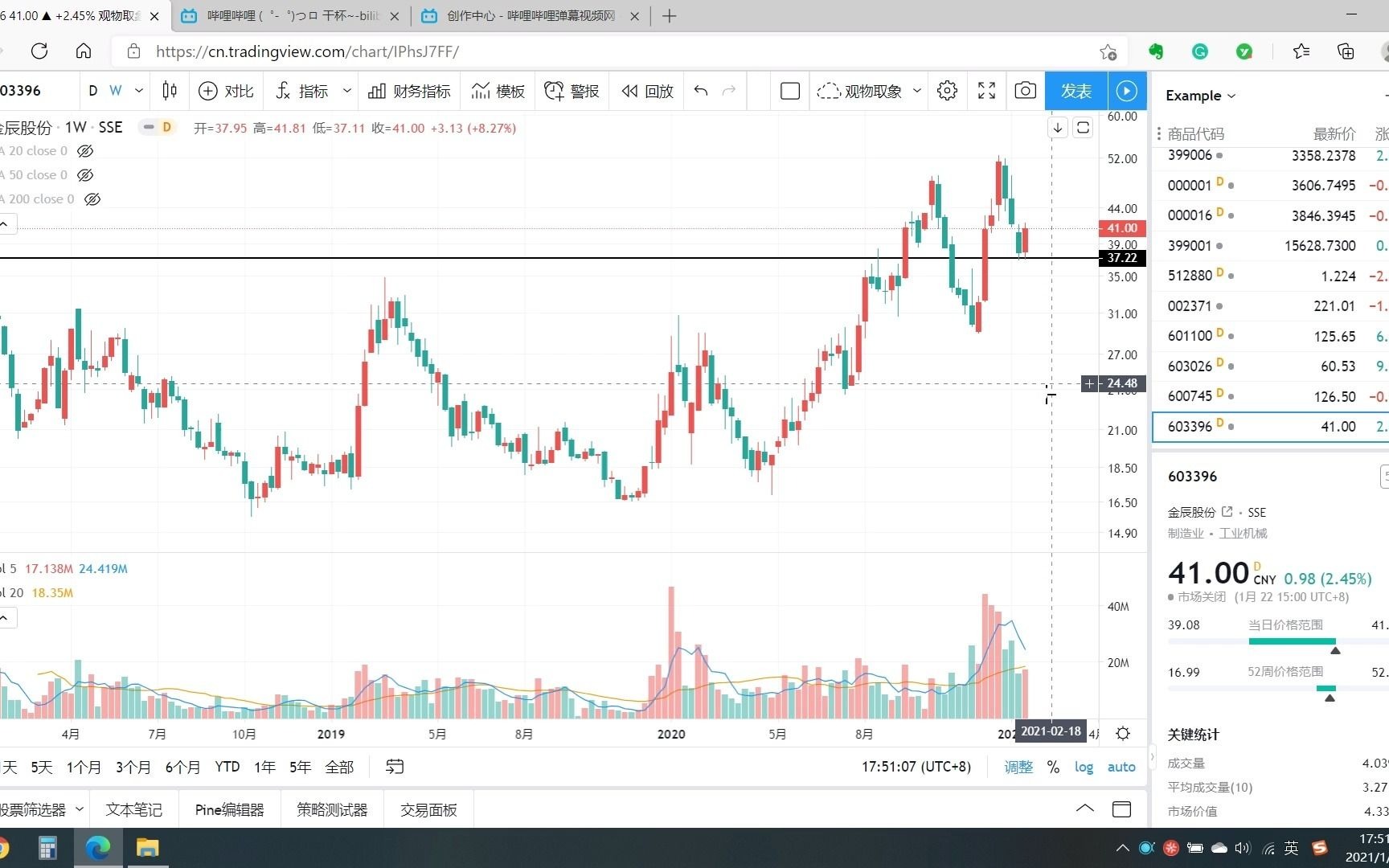The height and width of the screenshot is (868, 1389).
Task: Add this page to favorites
Action: click(x=1108, y=52)
